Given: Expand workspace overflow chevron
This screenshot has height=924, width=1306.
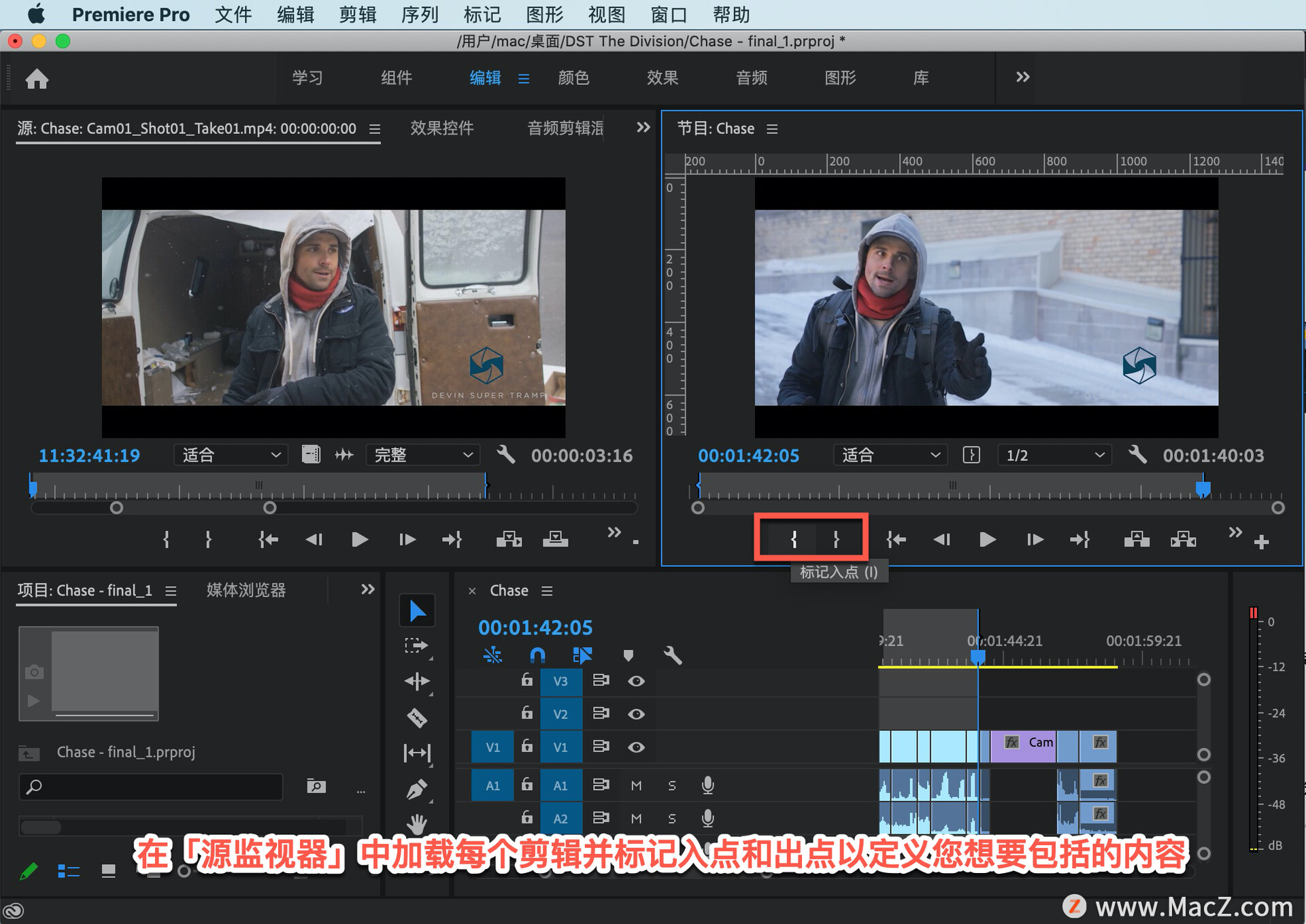Looking at the screenshot, I should (1022, 78).
